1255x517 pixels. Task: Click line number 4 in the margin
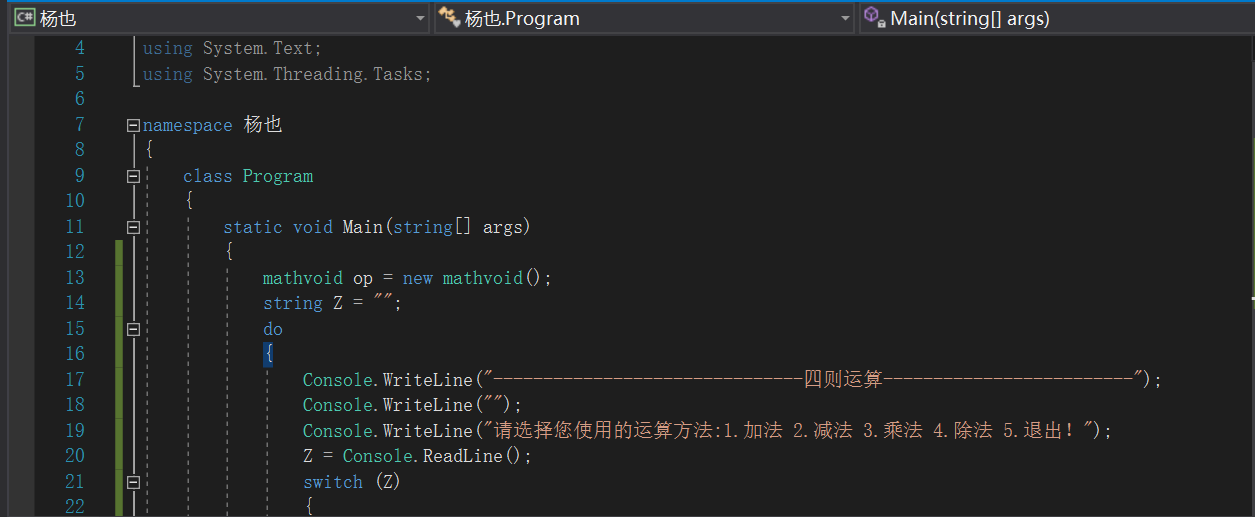pyautogui.click(x=80, y=48)
